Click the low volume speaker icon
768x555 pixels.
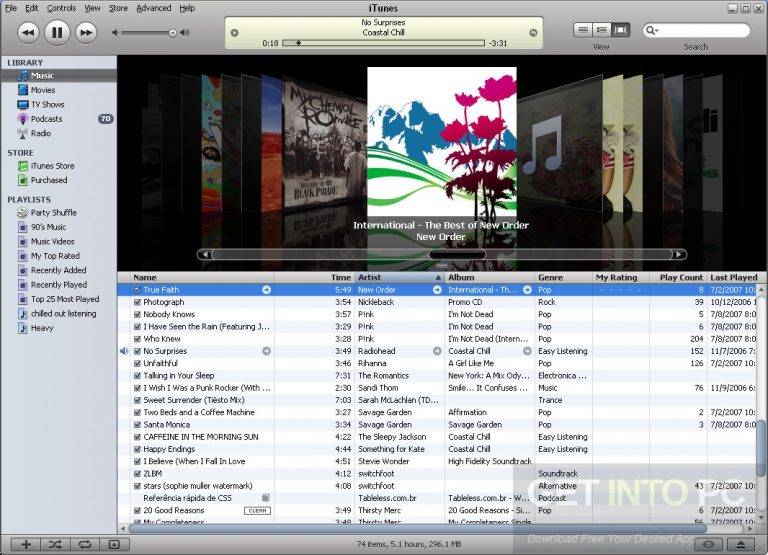pos(115,33)
